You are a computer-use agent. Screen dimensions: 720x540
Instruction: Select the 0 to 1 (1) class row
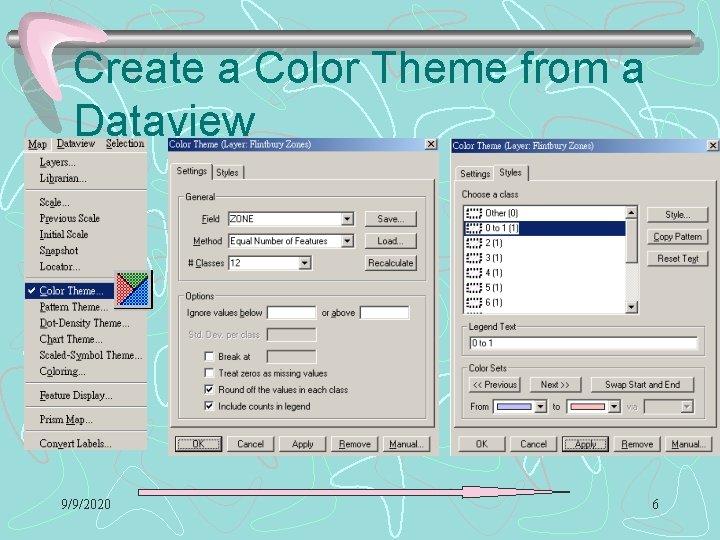545,228
